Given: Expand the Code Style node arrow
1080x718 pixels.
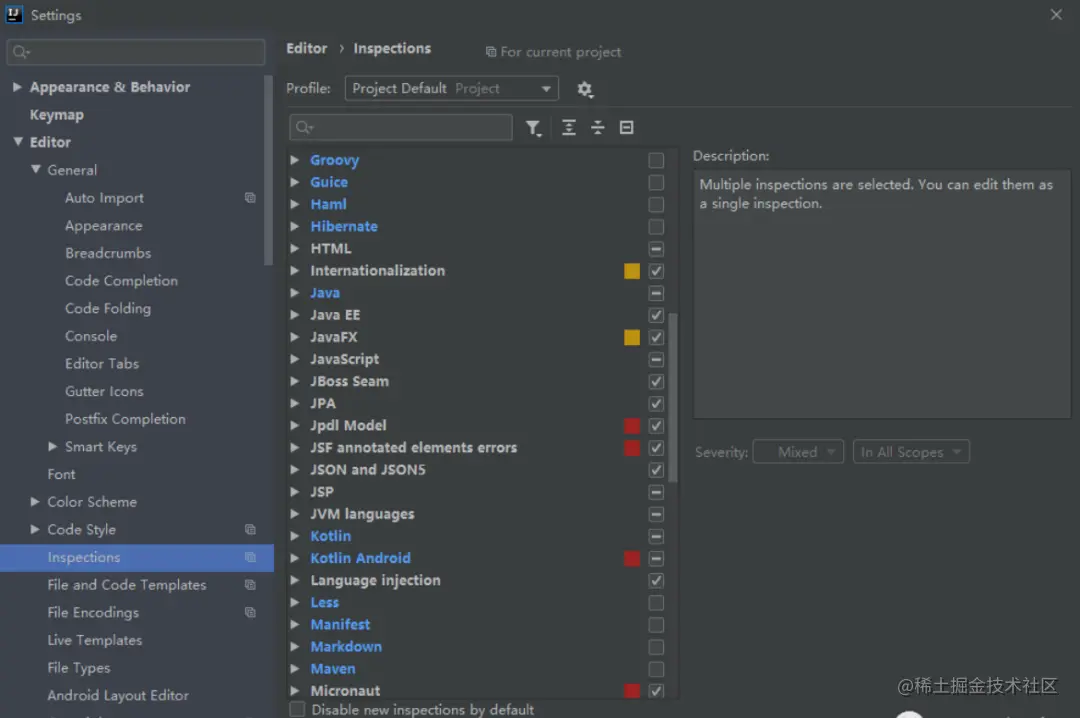Looking at the screenshot, I should point(35,529).
